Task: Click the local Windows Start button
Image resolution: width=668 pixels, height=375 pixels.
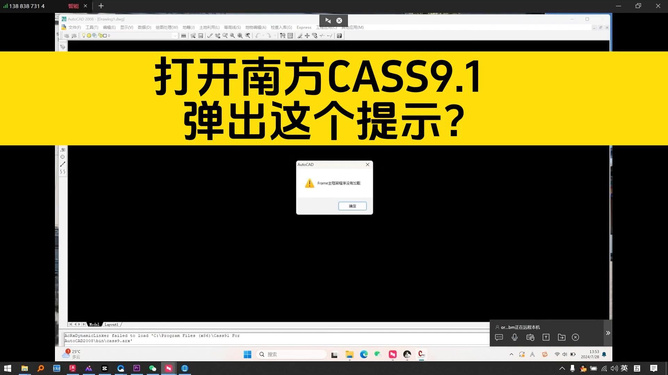Action: tap(7, 368)
